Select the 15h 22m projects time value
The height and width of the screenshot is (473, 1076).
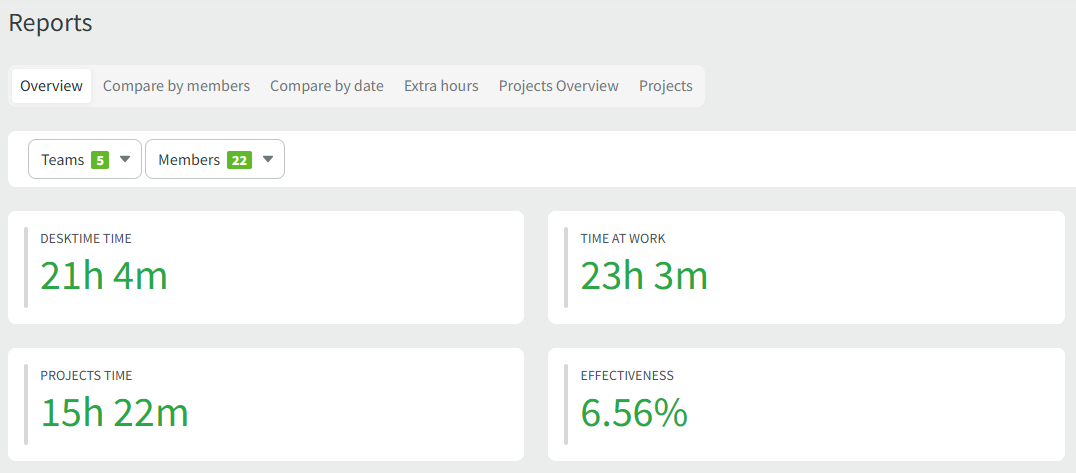[x=114, y=413]
